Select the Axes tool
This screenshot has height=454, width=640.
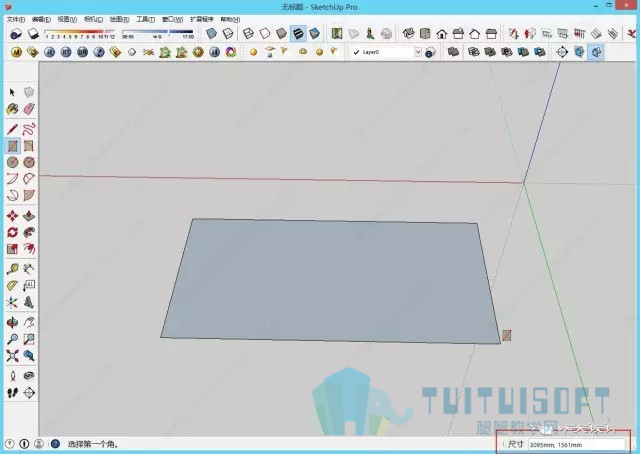pyautogui.click(x=12, y=302)
